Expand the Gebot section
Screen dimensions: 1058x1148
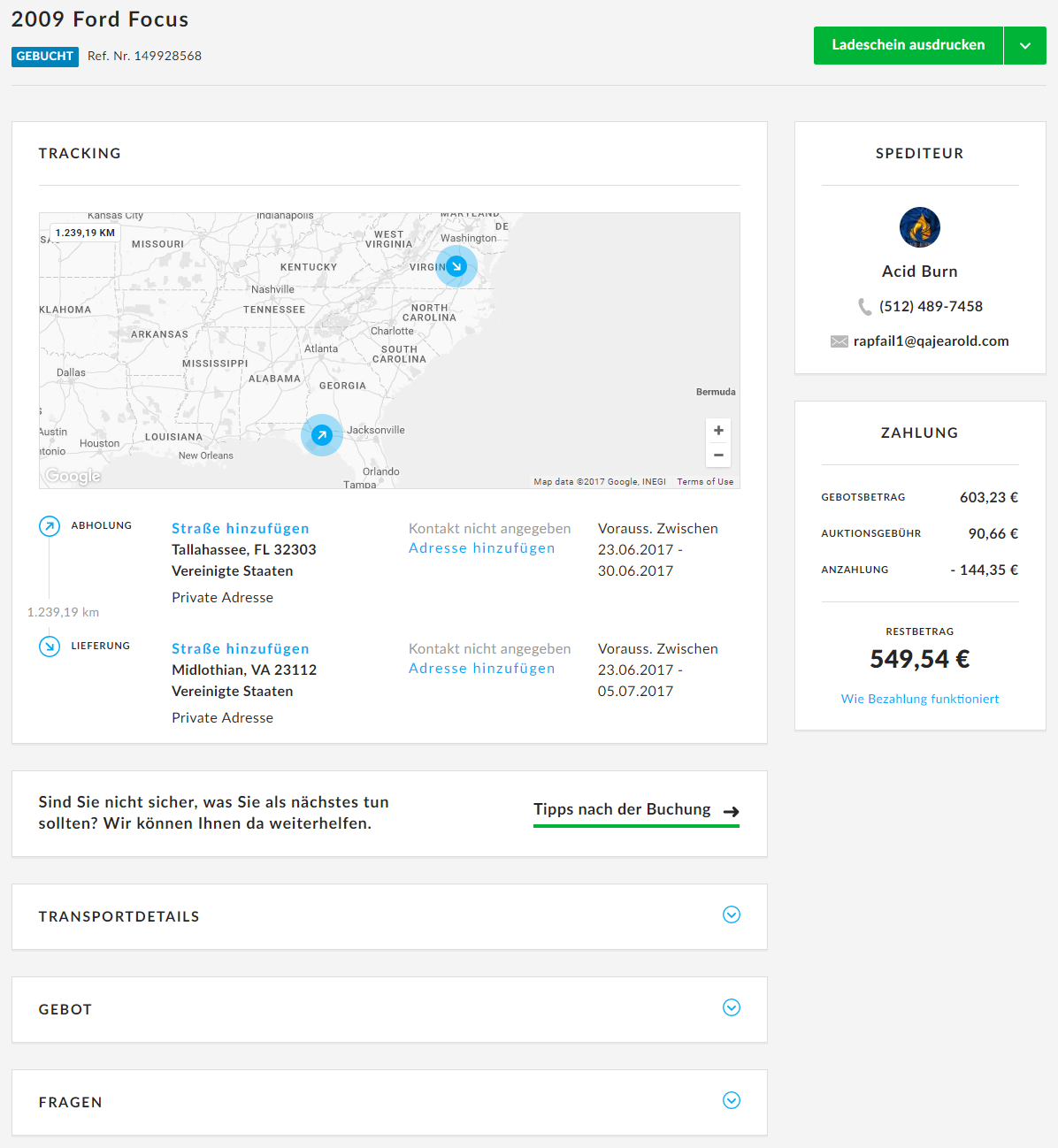coord(731,1008)
